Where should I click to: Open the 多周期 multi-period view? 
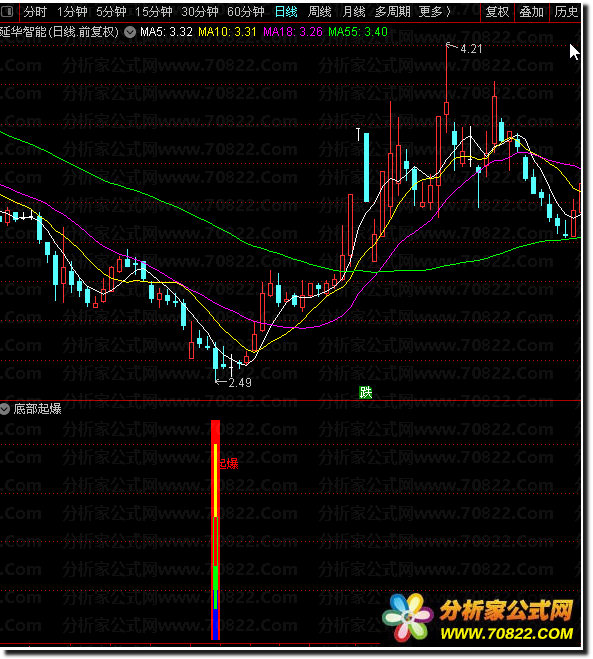click(393, 12)
